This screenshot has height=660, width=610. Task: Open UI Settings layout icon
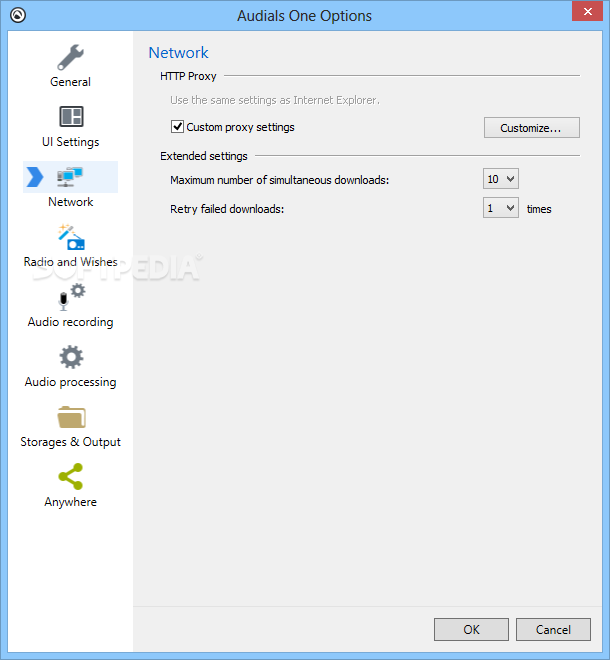71,117
